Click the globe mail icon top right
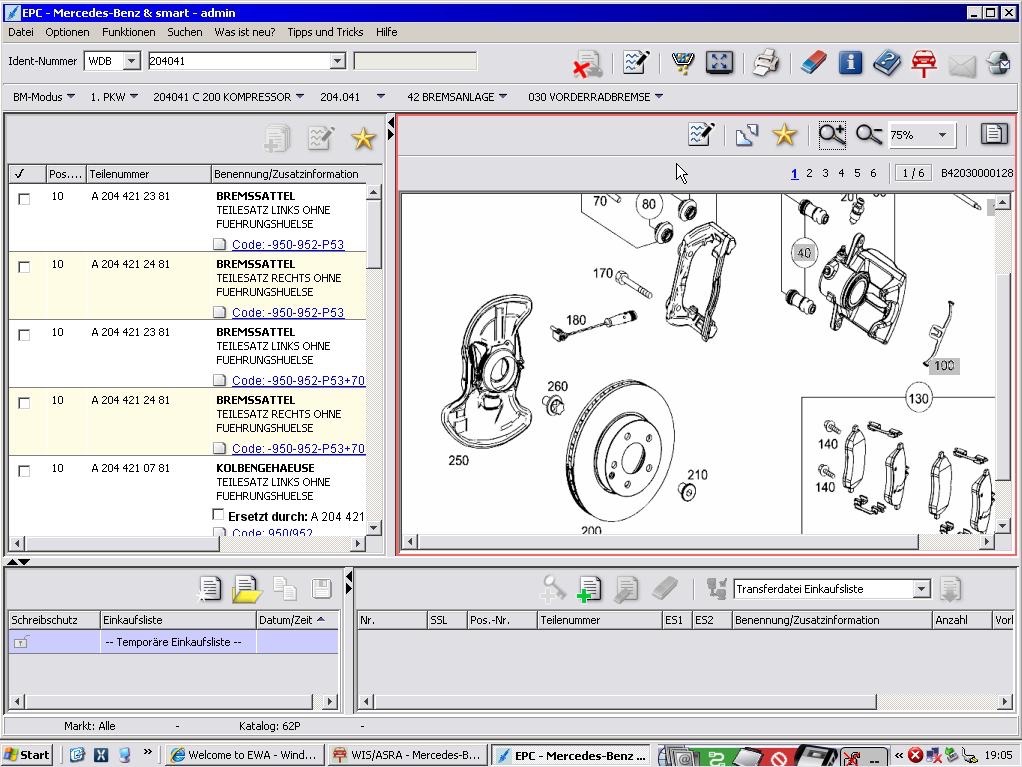 pyautogui.click(x=998, y=63)
